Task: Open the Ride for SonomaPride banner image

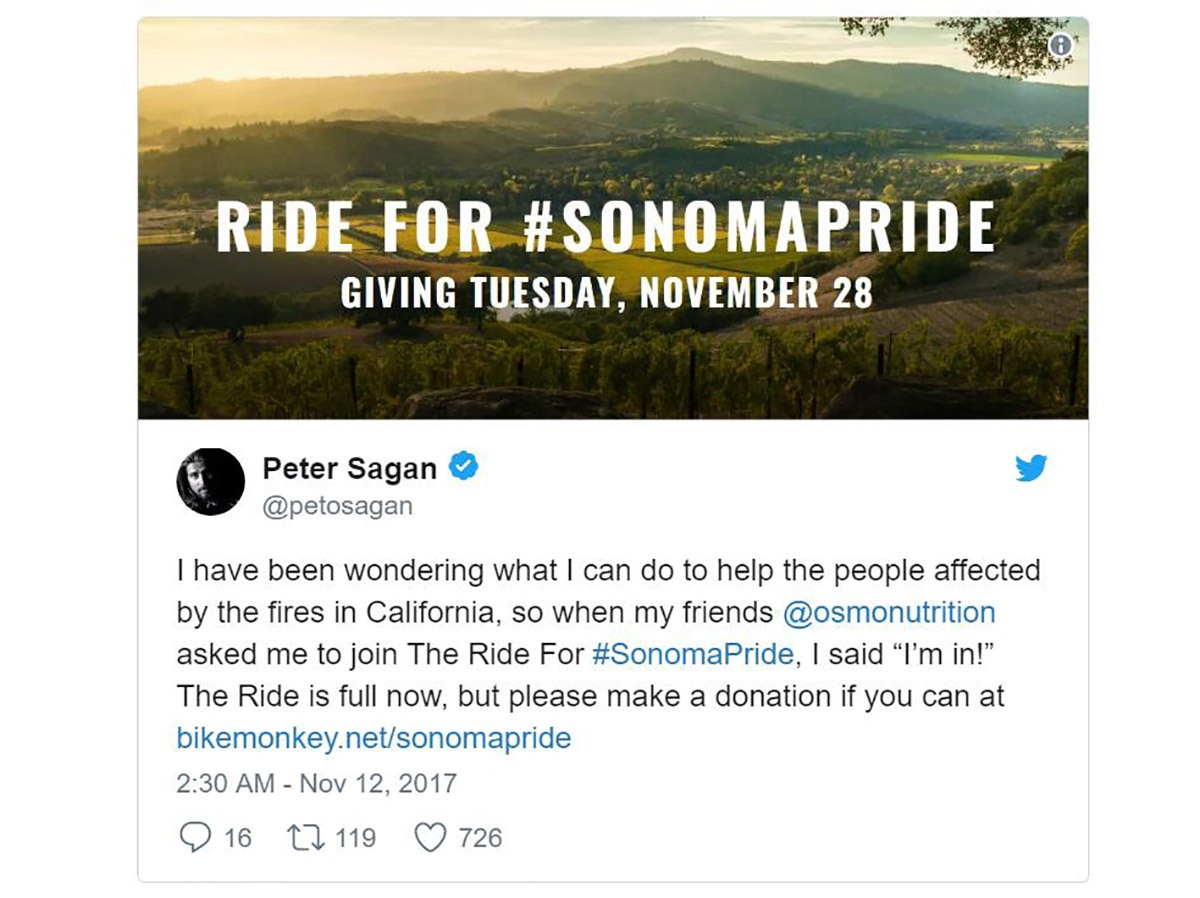Action: coord(613,218)
